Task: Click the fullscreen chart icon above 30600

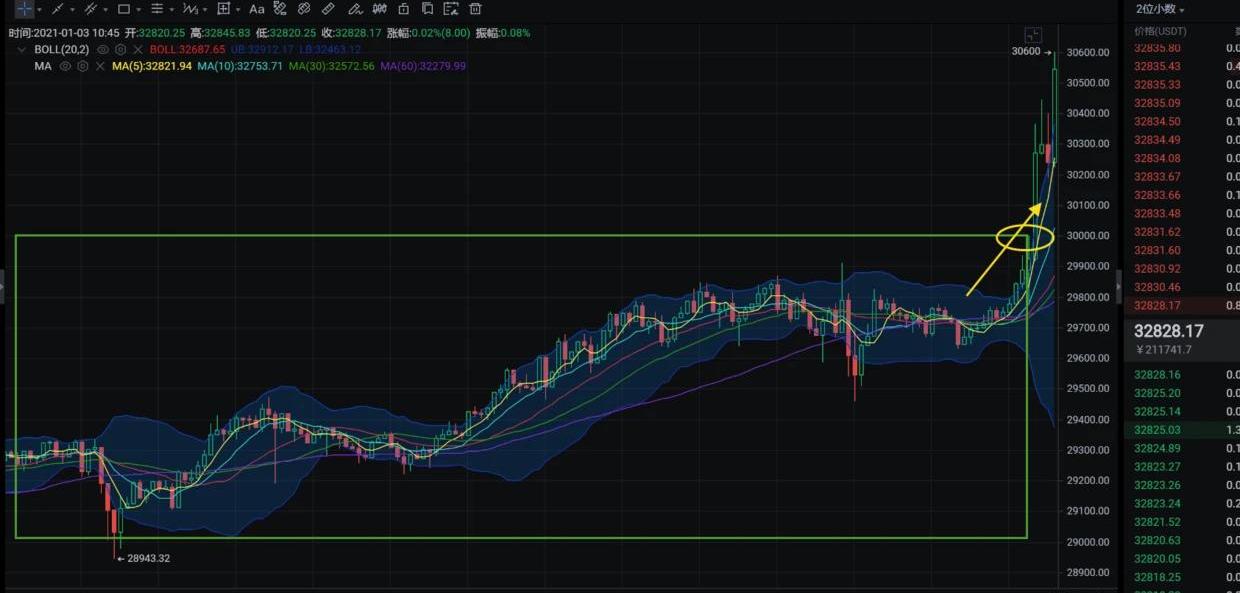Action: (x=1033, y=35)
